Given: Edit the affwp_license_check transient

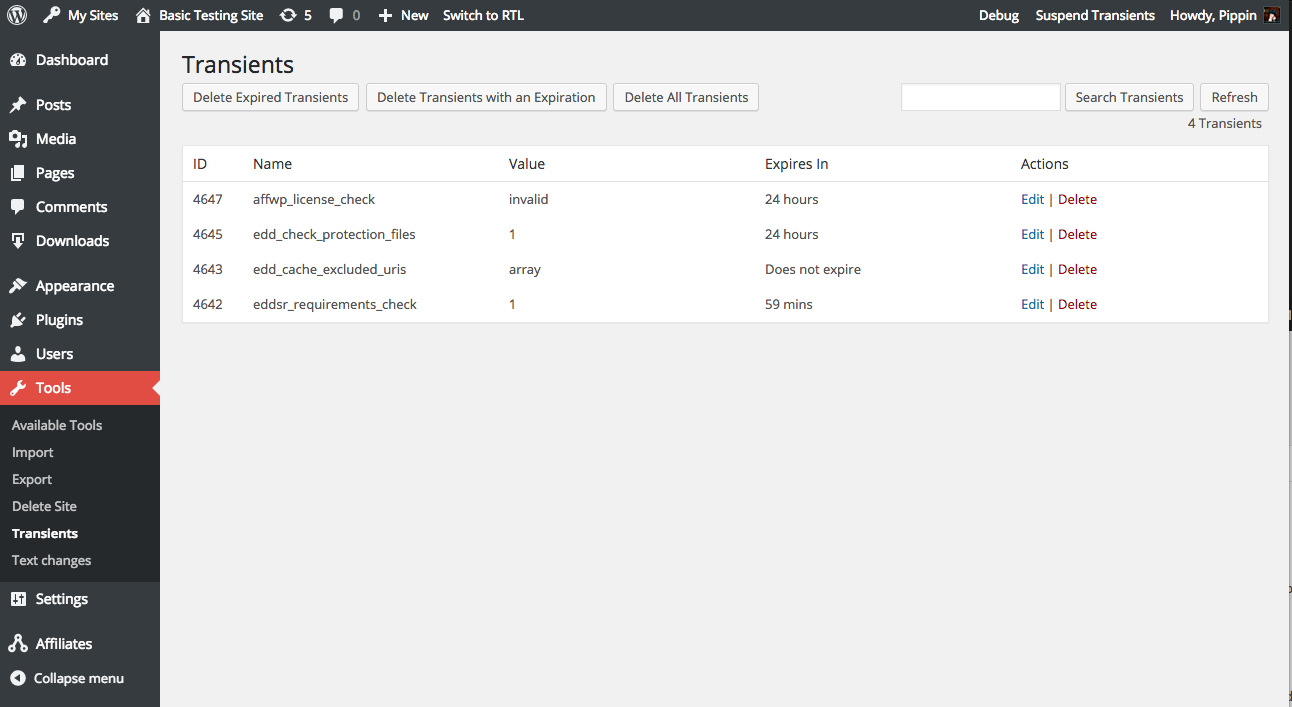Looking at the screenshot, I should (x=1032, y=199).
